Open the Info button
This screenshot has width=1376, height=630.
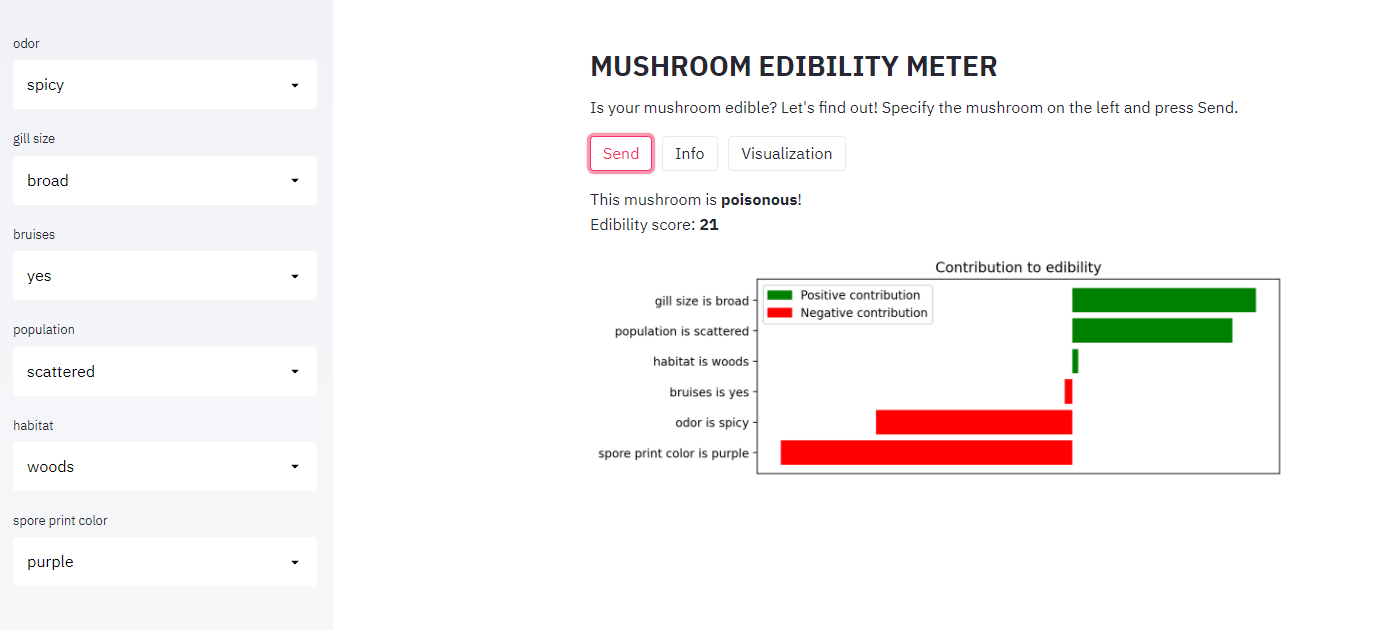[690, 154]
